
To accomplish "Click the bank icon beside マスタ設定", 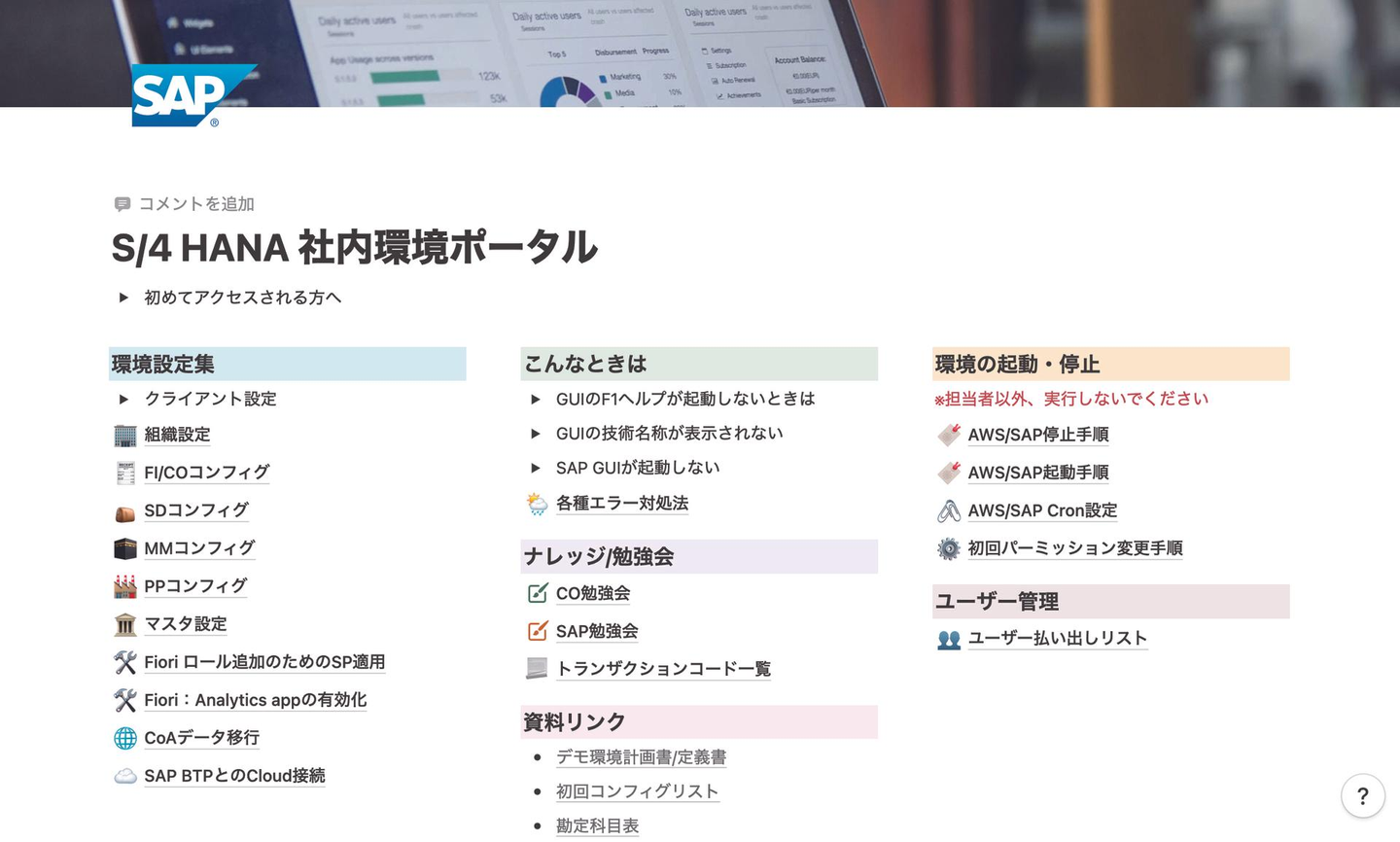I will tap(125, 625).
